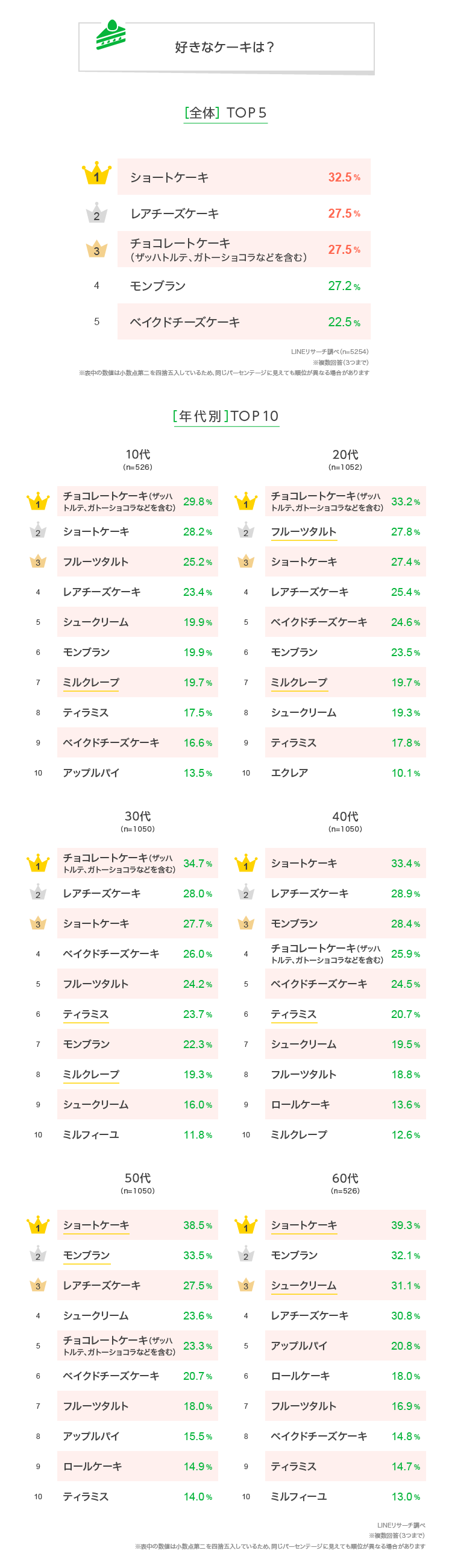Select the gold crown in the 10代 ranking
This screenshot has width=452, height=1568.
(x=38, y=502)
